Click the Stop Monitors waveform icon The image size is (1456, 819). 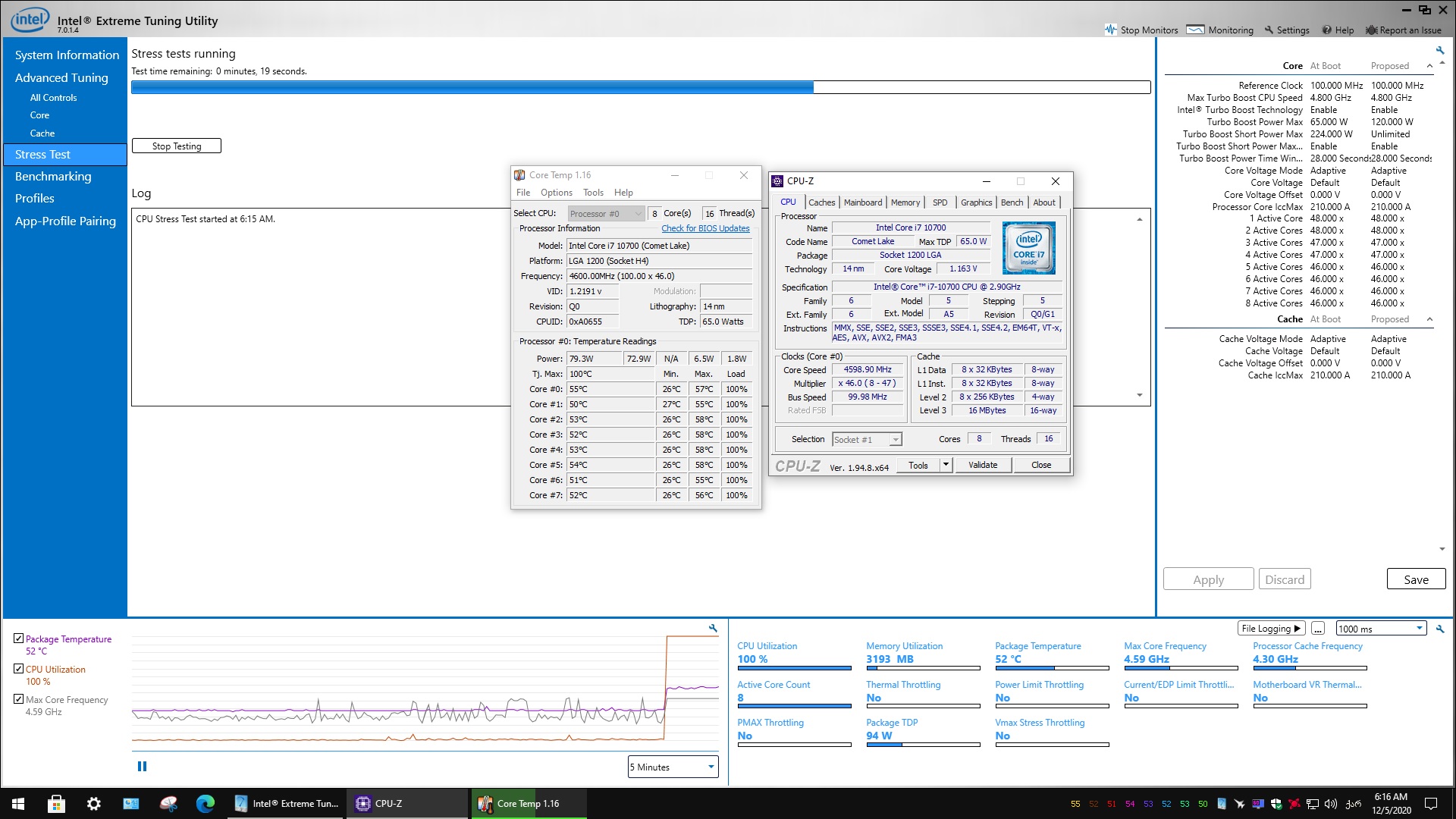(1111, 30)
